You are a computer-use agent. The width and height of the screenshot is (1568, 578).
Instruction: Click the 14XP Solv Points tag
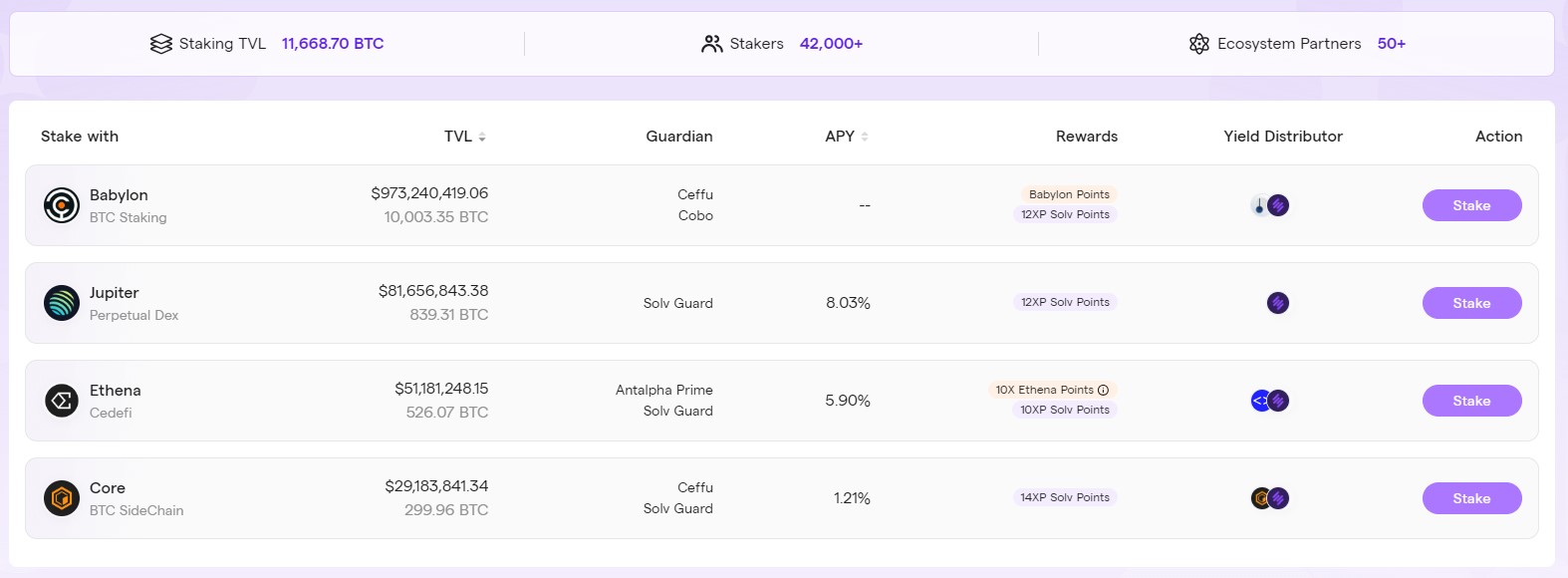click(x=1065, y=497)
